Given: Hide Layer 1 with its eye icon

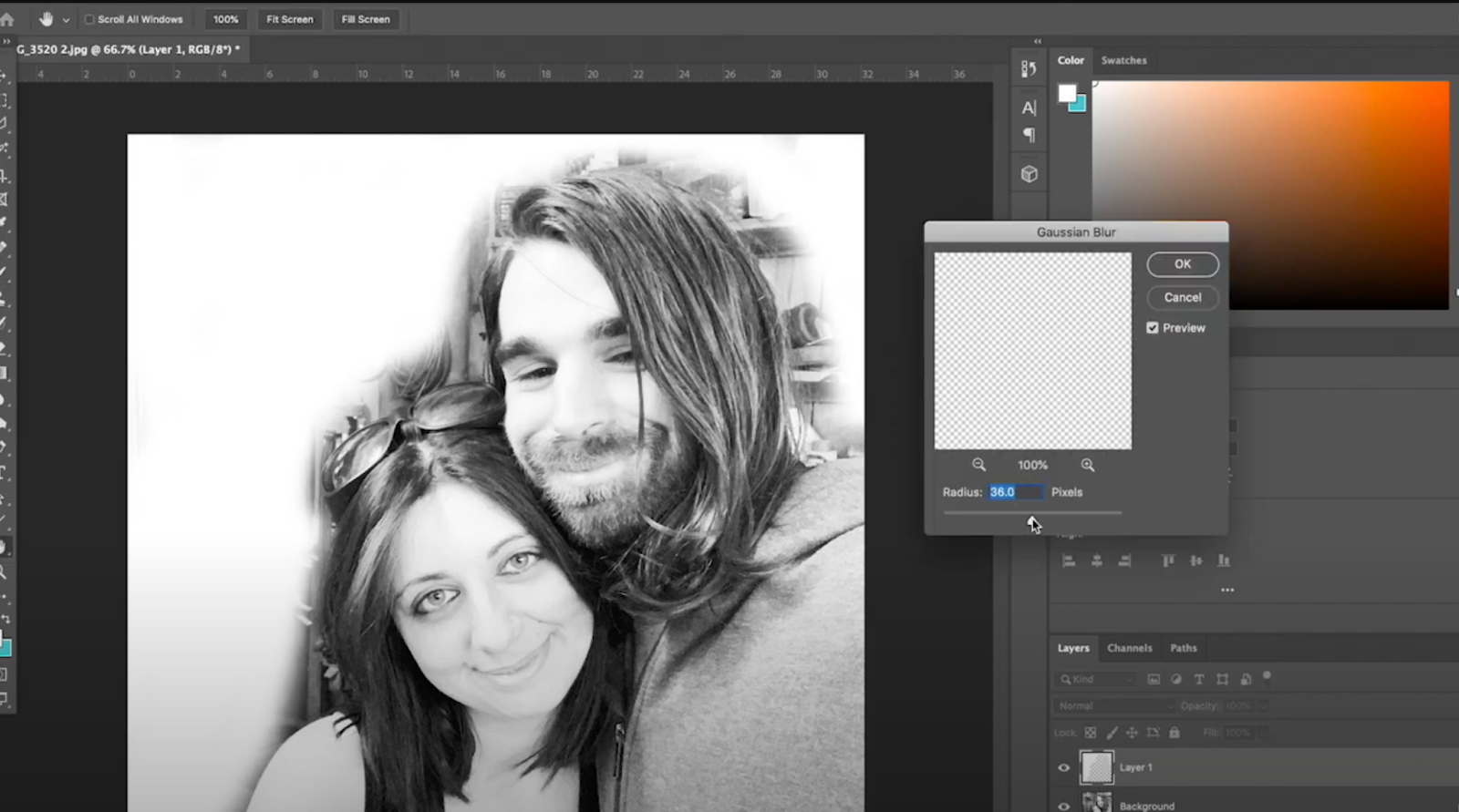Looking at the screenshot, I should click(1063, 767).
